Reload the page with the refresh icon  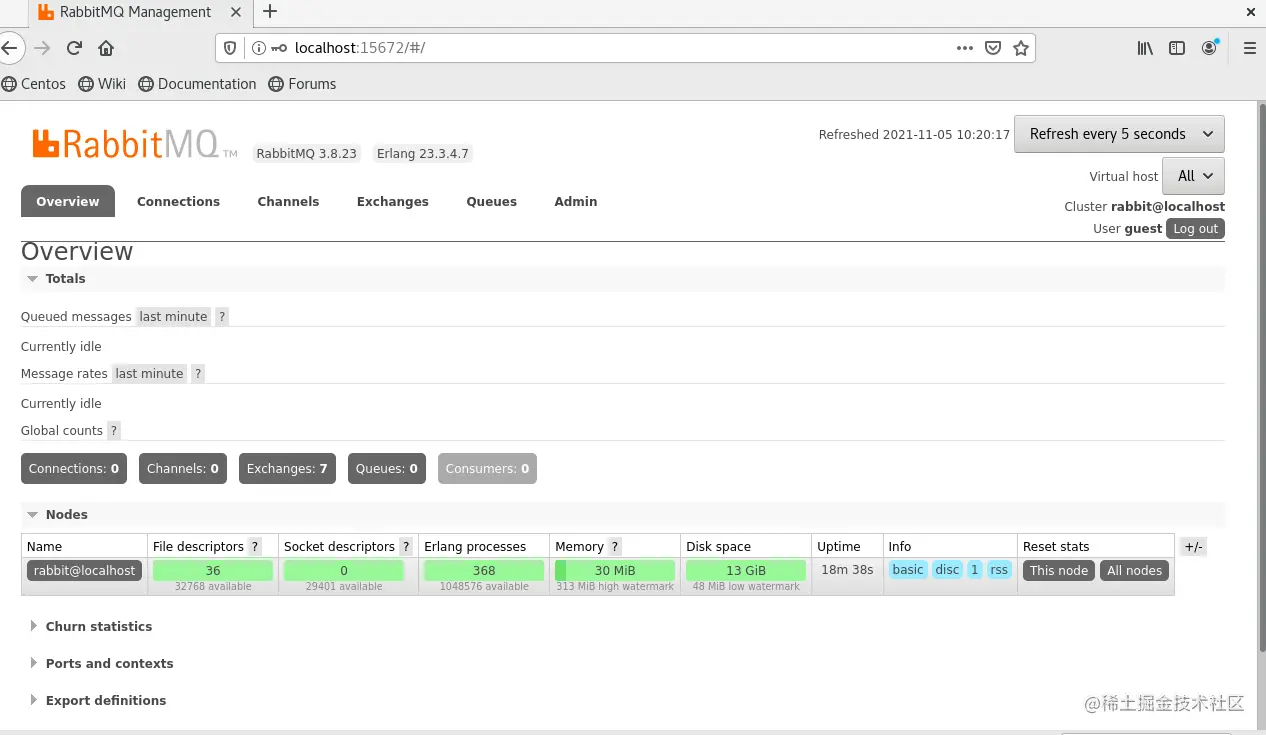(74, 48)
